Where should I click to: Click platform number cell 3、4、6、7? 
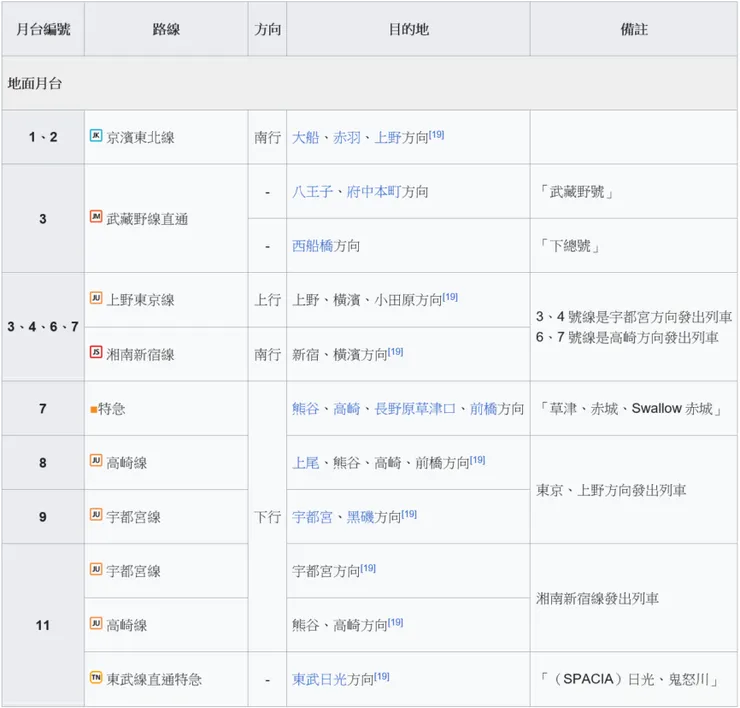[x=43, y=327]
